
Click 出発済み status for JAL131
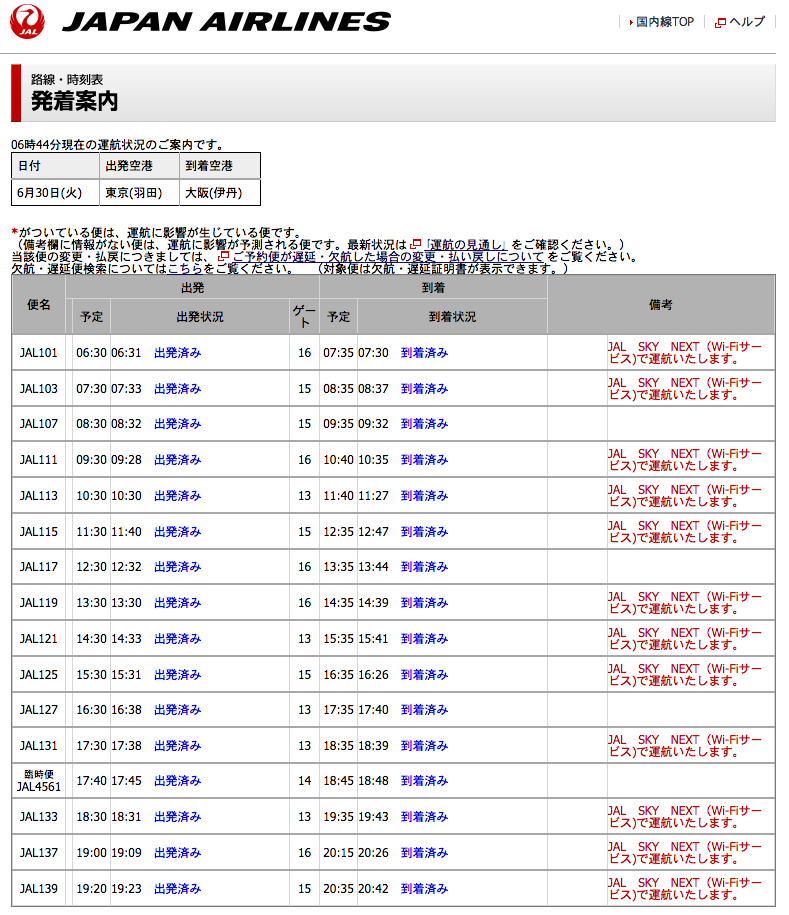click(177, 746)
